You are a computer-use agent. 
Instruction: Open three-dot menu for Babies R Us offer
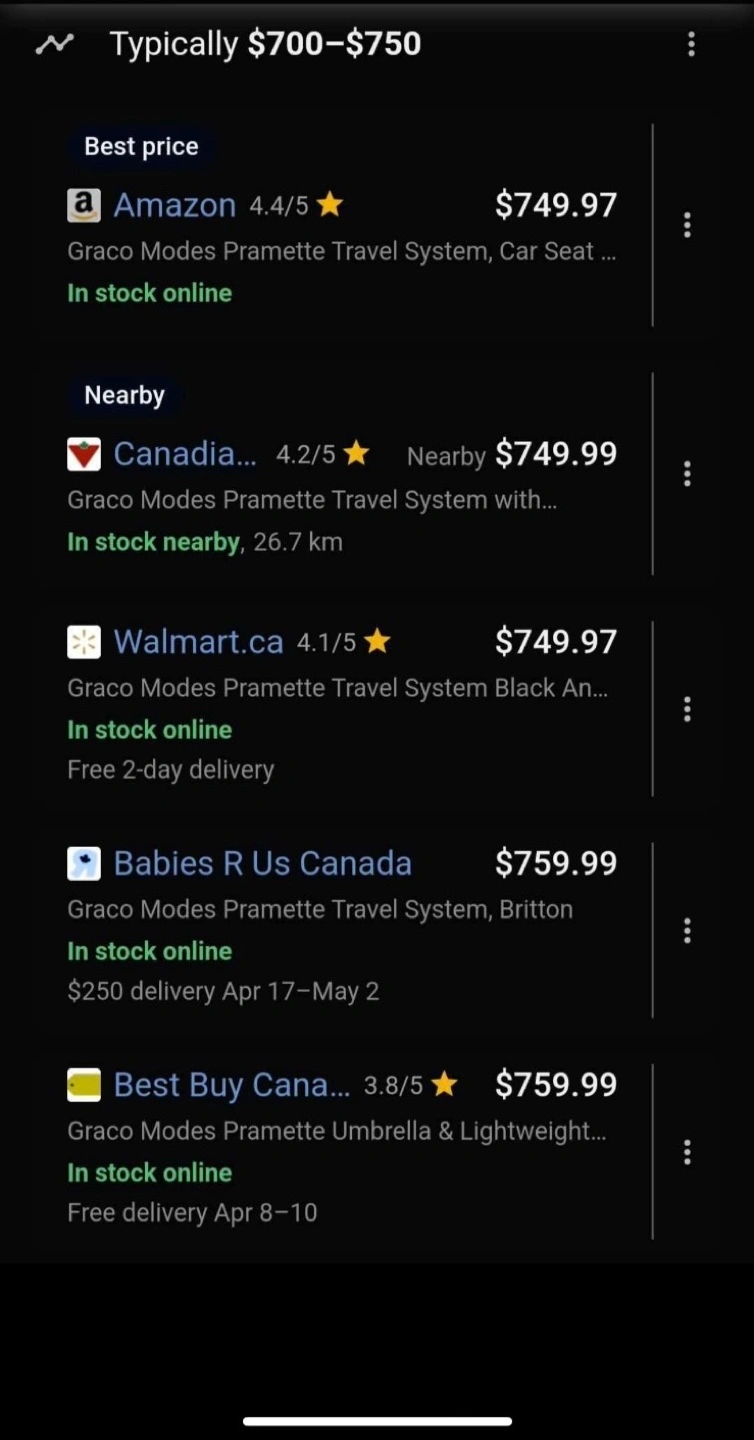click(x=687, y=931)
